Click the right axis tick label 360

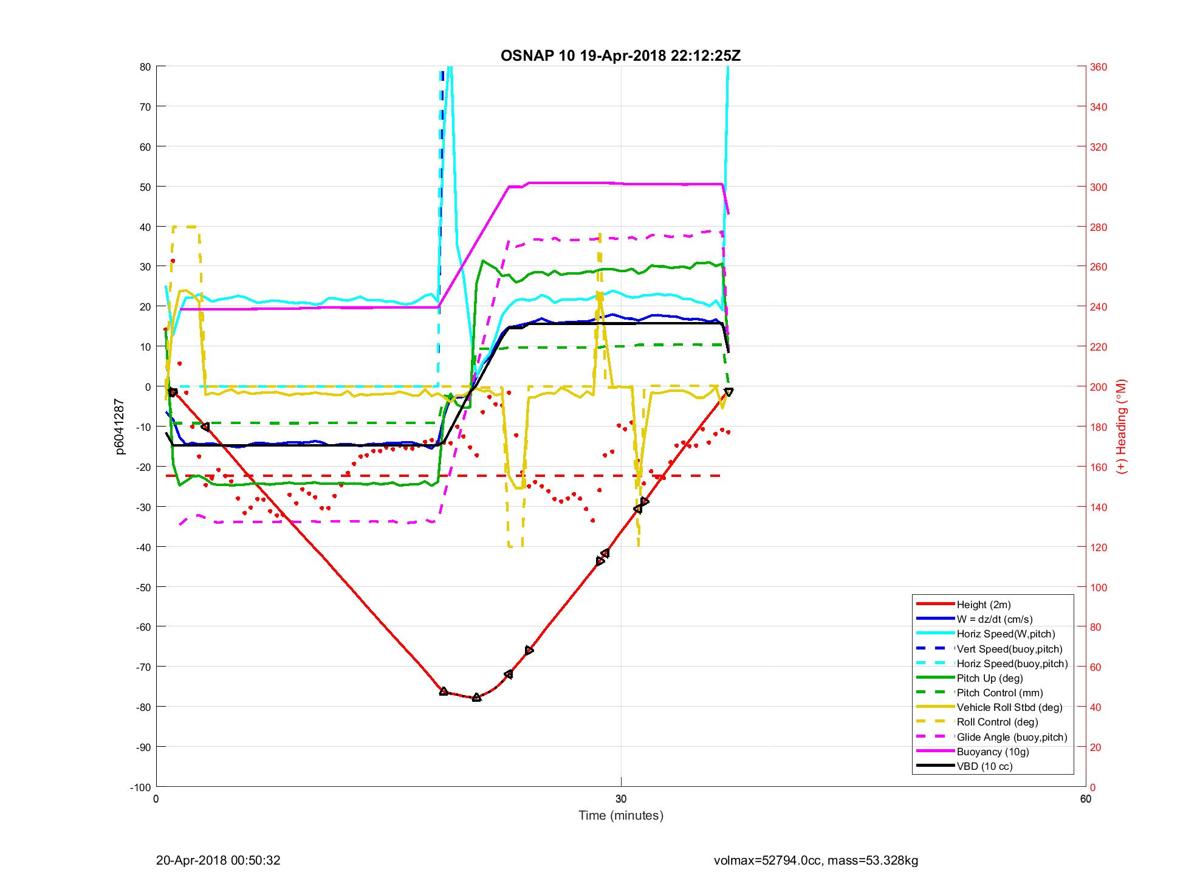1099,67
